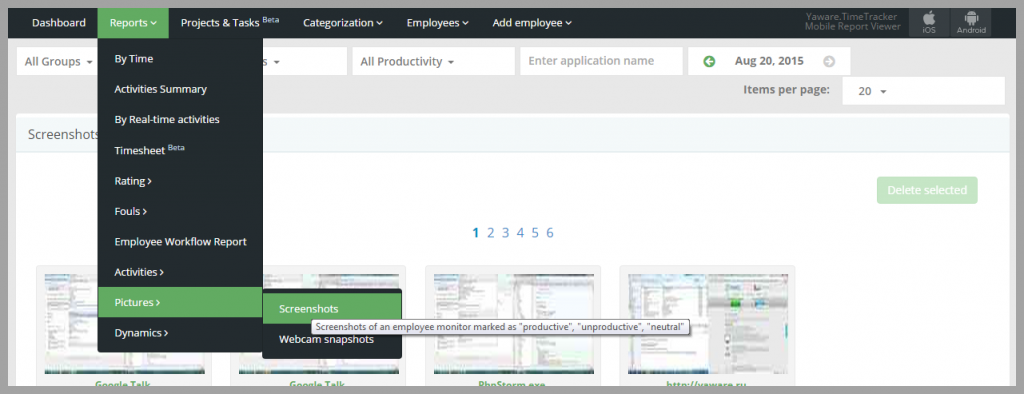Open the PhpStorm.exe screenshot thumbnail
This screenshot has height=394, width=1024.
[513, 324]
